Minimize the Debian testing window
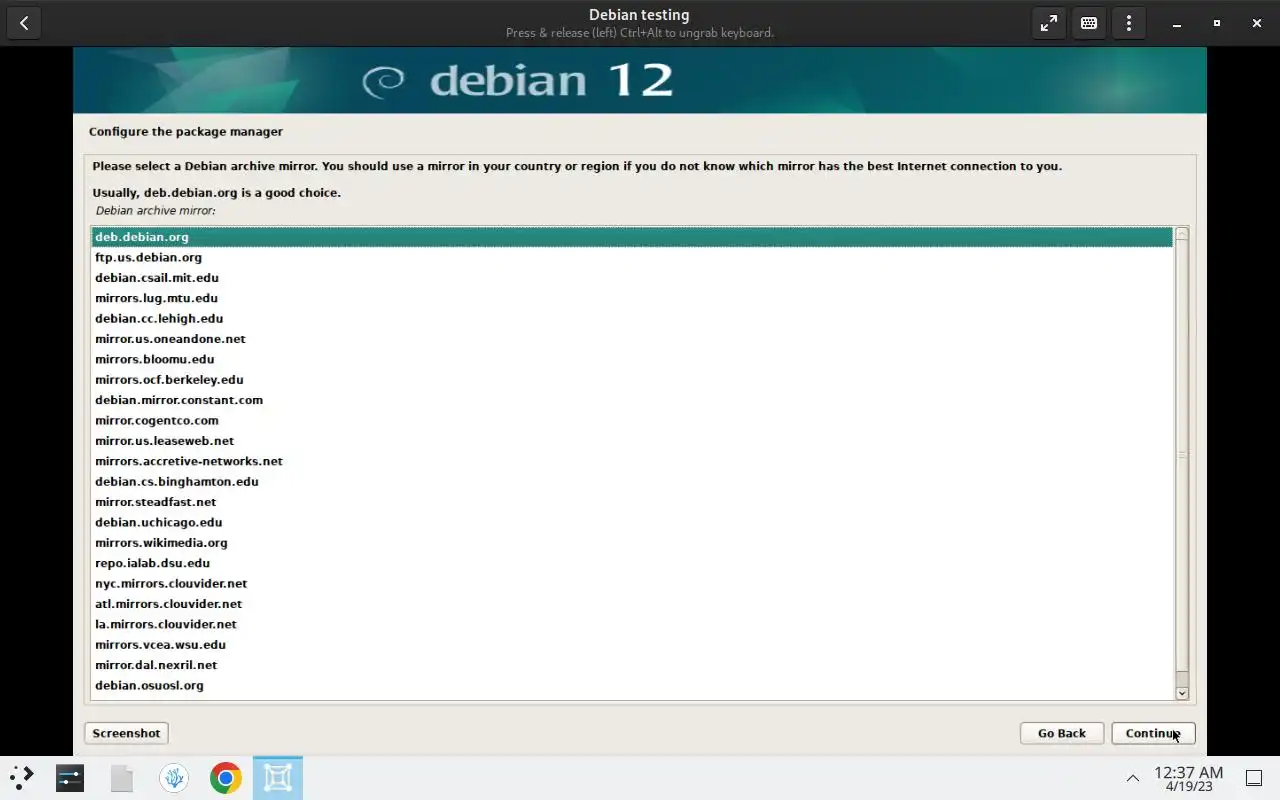The width and height of the screenshot is (1280, 800). coord(1177,23)
